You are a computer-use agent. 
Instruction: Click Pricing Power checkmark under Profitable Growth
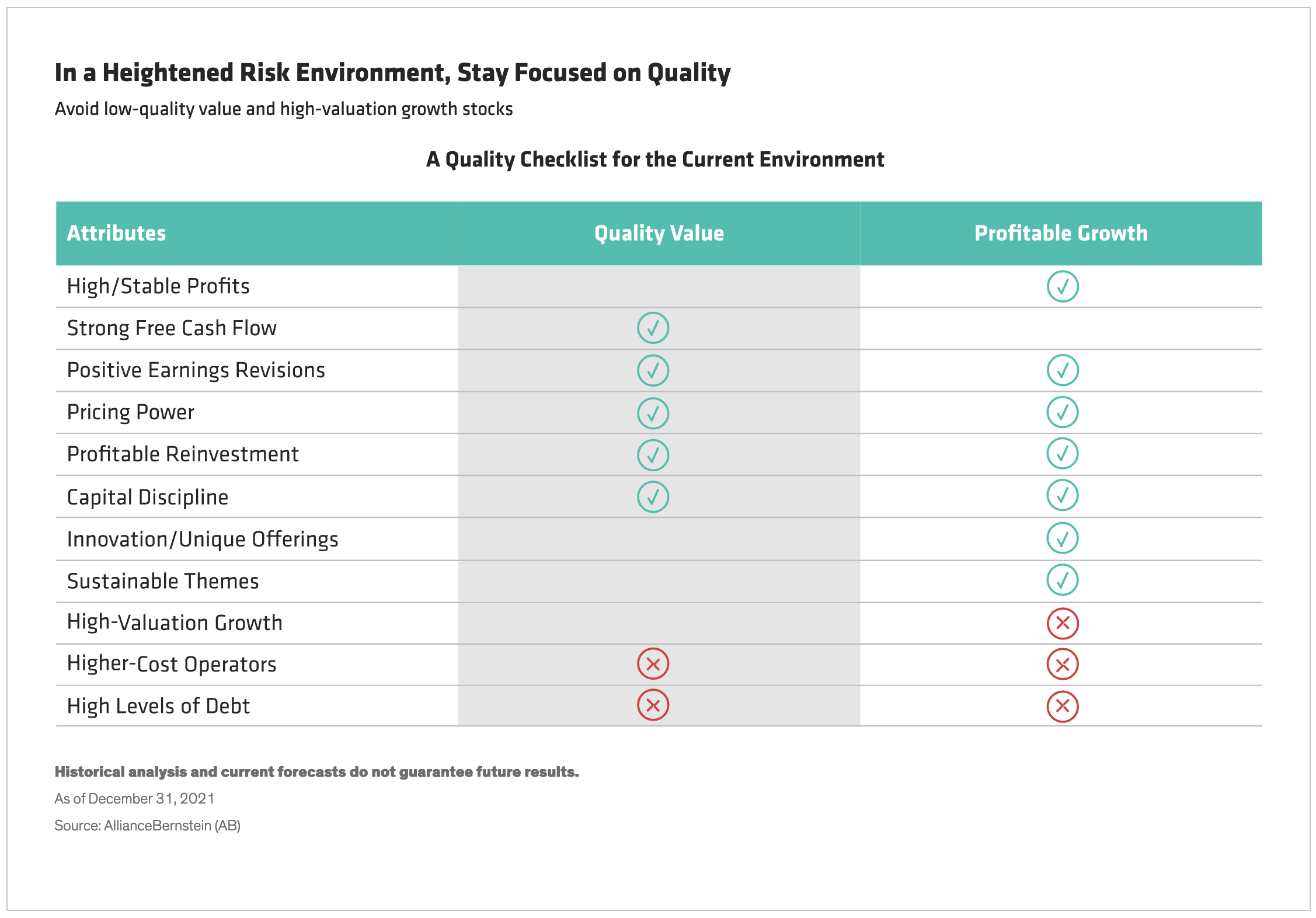point(1062,412)
